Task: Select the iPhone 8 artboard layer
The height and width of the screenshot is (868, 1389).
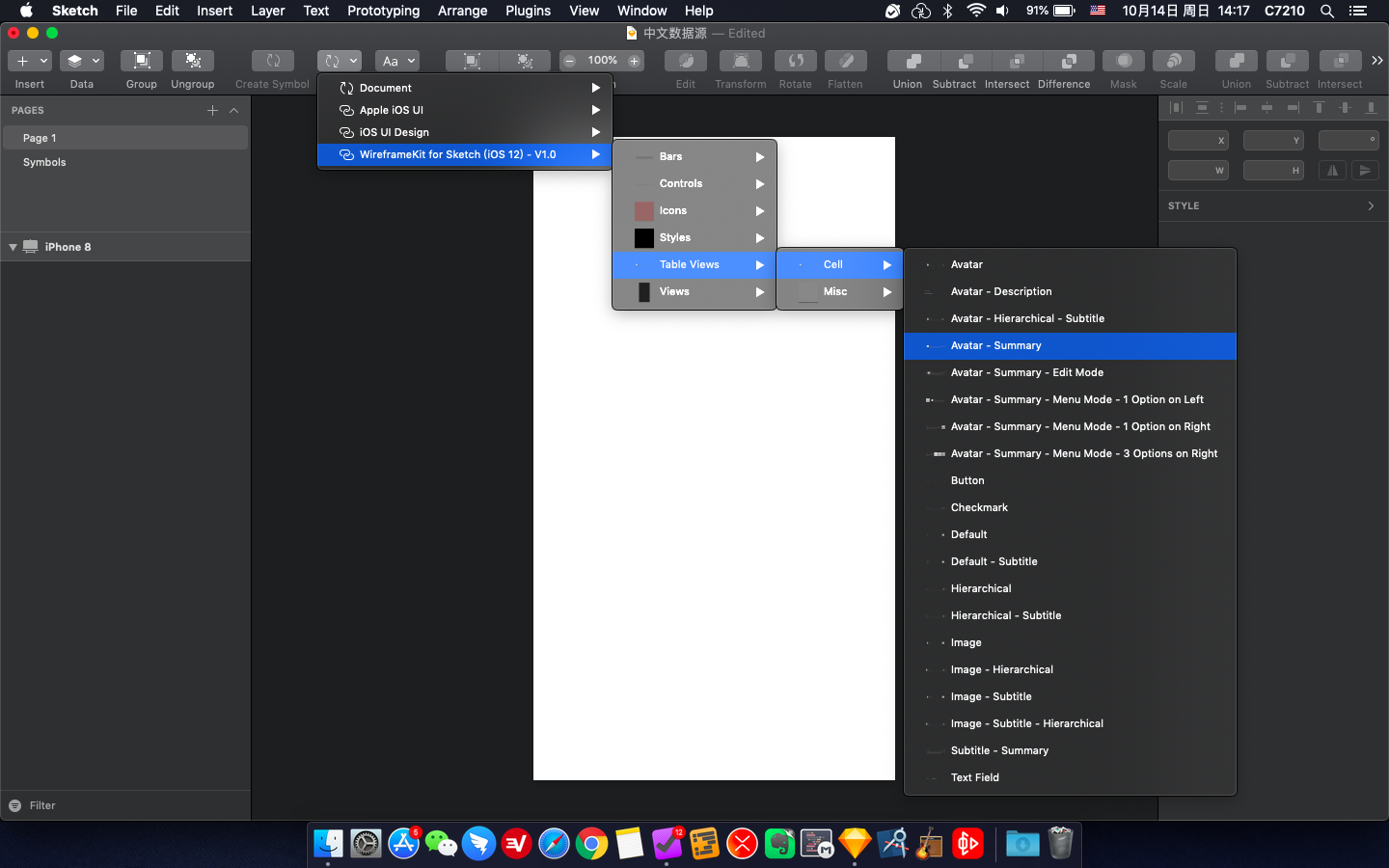Action: (x=125, y=247)
